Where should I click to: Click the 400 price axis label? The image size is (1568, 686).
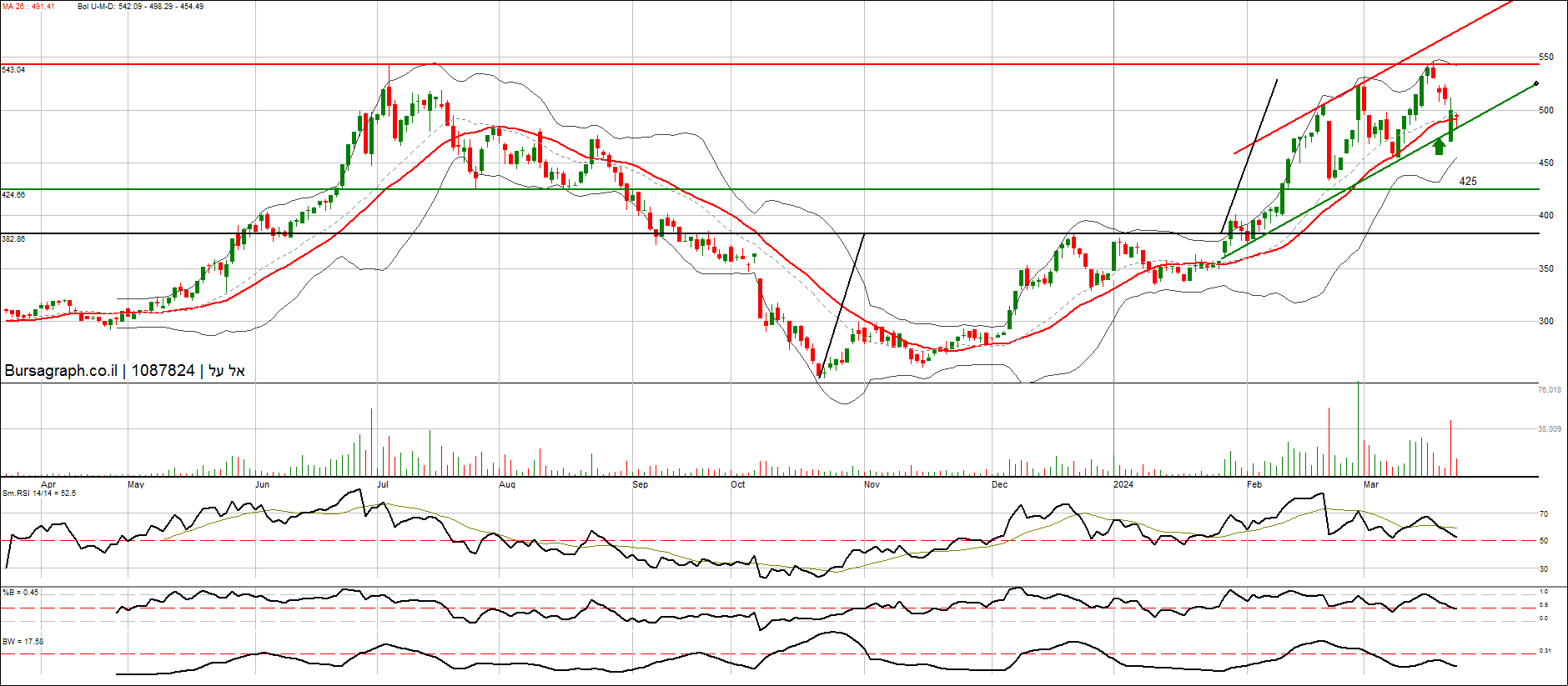[x=1546, y=216]
